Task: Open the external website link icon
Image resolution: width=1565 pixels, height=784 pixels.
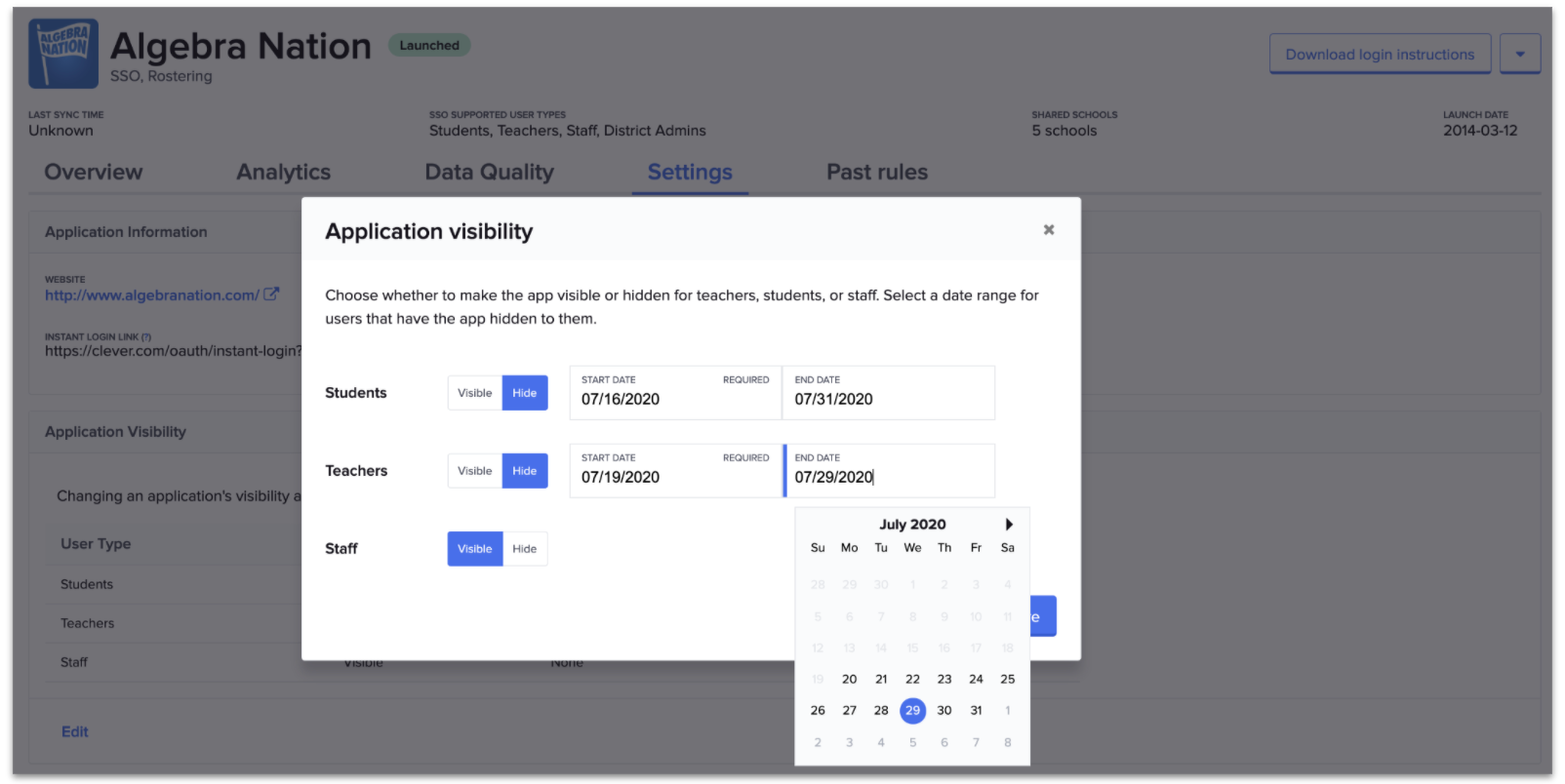Action: pos(271,294)
